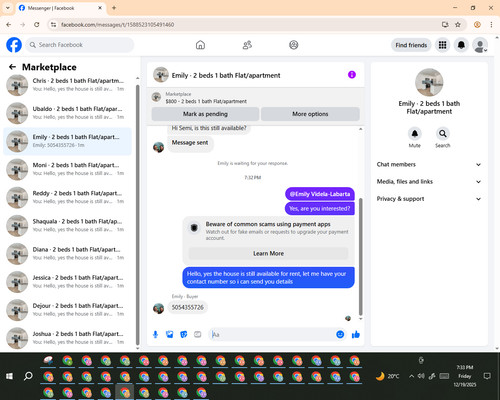This screenshot has height=400, width=500.
Task: Open a new Chrome tab
Action: pyautogui.click(x=114, y=8)
